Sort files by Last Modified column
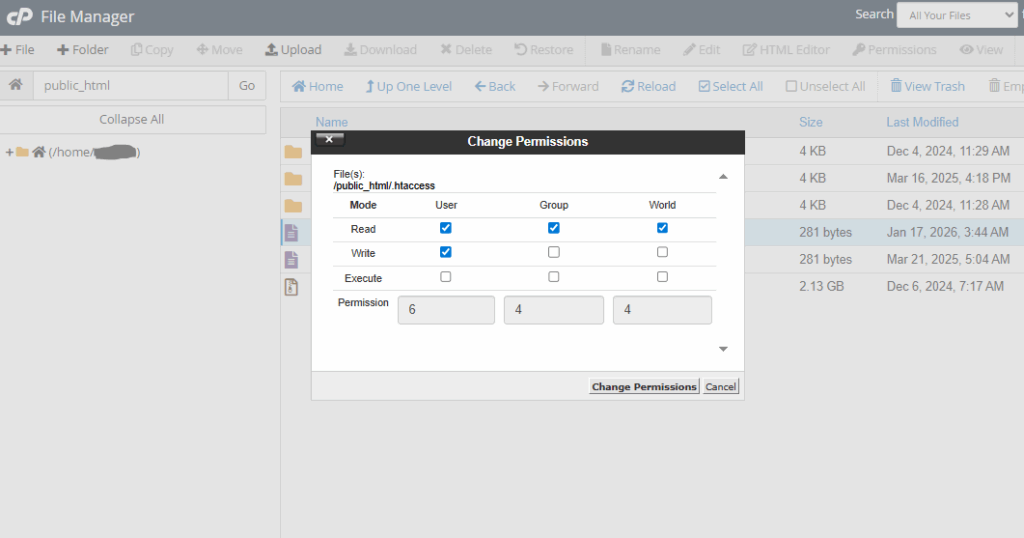1024x538 pixels. click(921, 122)
